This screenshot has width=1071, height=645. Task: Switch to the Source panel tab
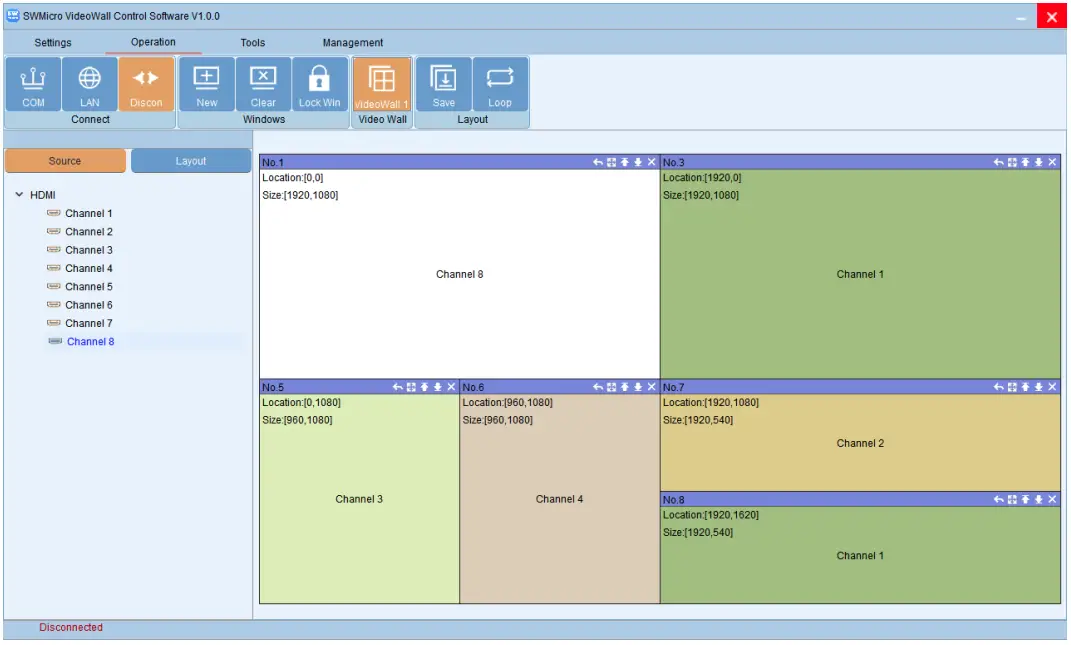click(65, 161)
